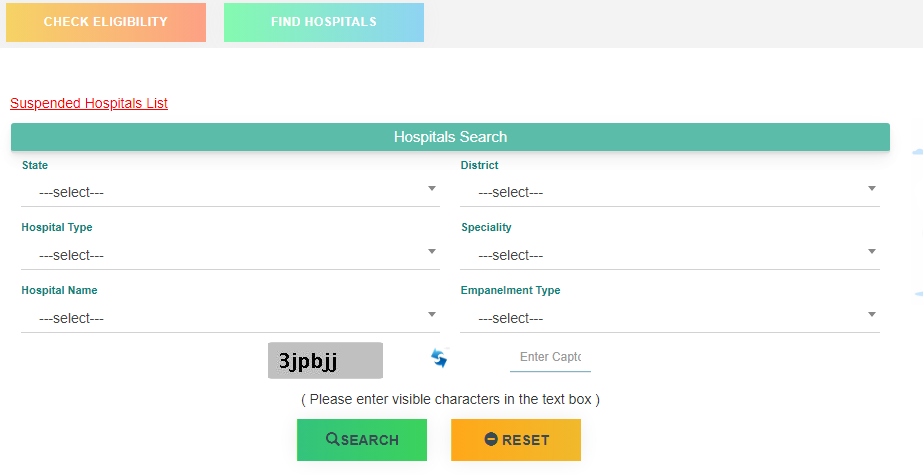Screen dimensions: 923x475
Task: Switch to Find Hospitals tab
Action: click(324, 22)
